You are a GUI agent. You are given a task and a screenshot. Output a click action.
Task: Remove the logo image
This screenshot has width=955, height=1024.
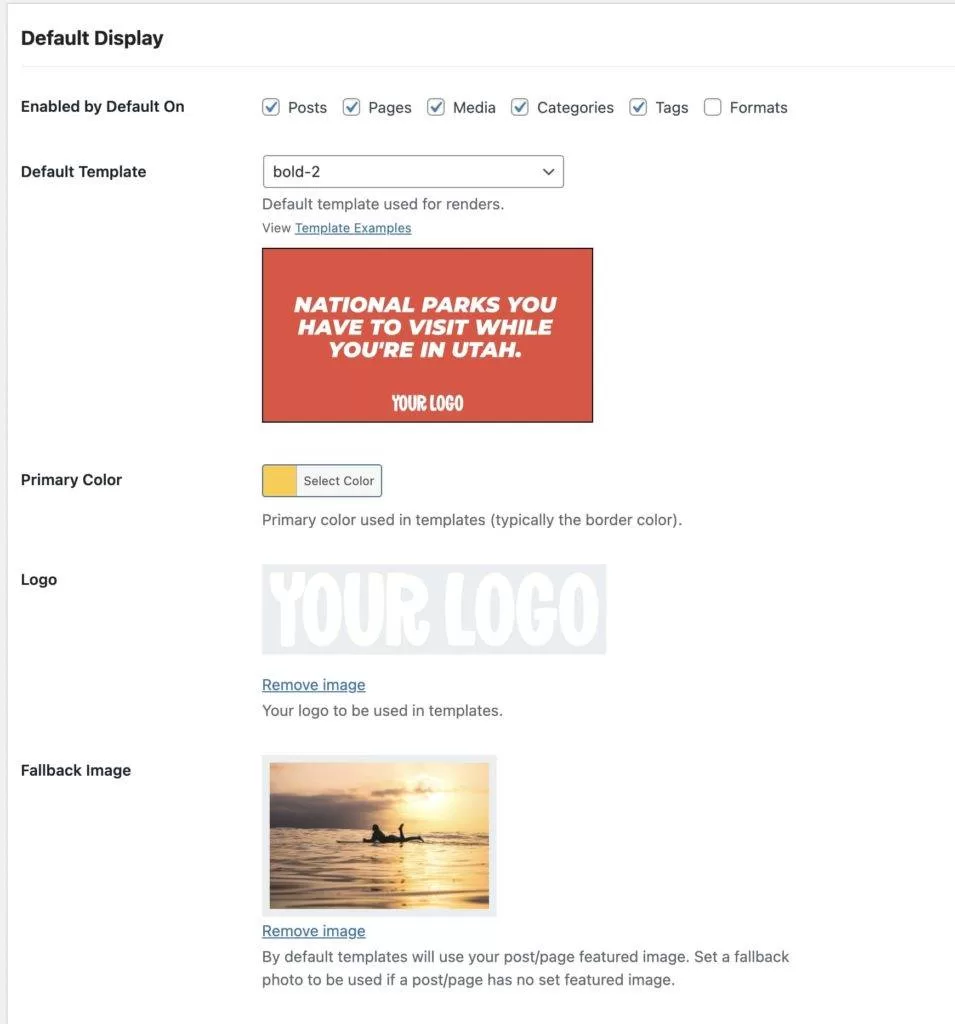pos(314,685)
